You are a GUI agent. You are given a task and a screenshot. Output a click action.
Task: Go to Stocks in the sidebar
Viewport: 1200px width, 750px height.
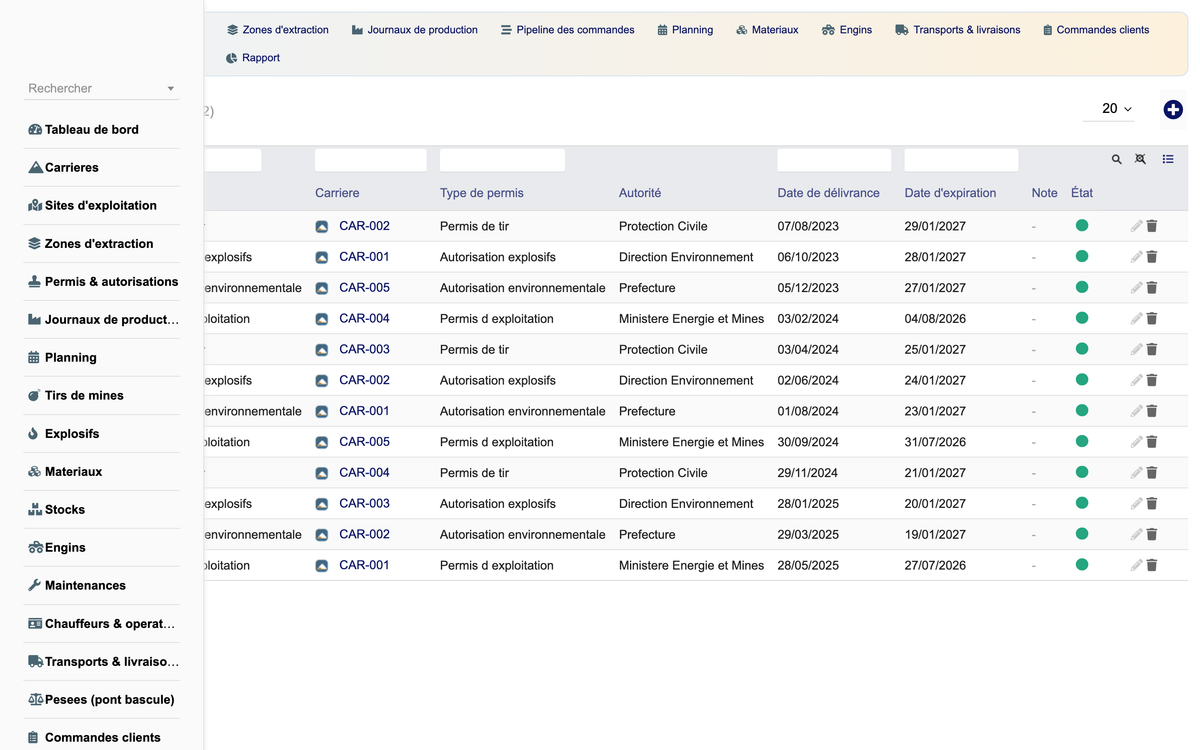[x=102, y=510]
